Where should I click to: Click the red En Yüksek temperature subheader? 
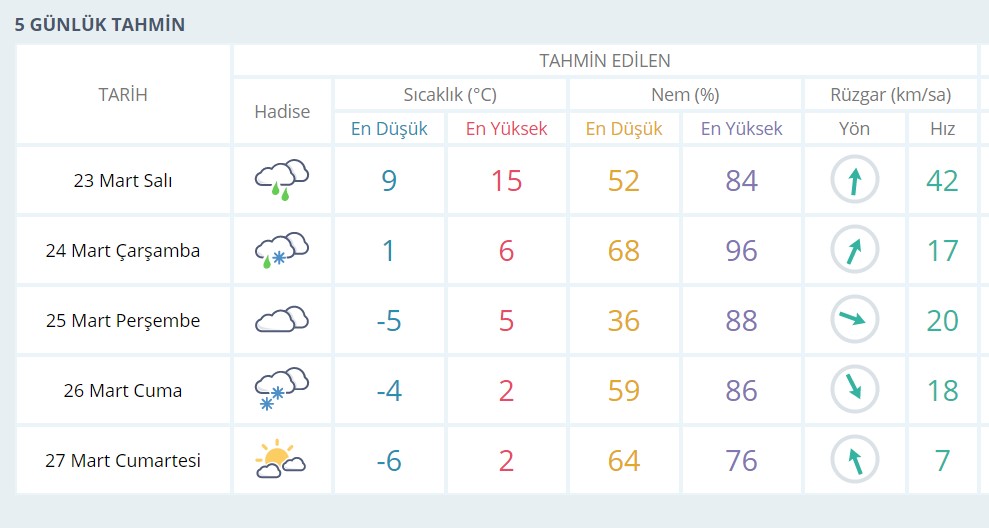(507, 128)
